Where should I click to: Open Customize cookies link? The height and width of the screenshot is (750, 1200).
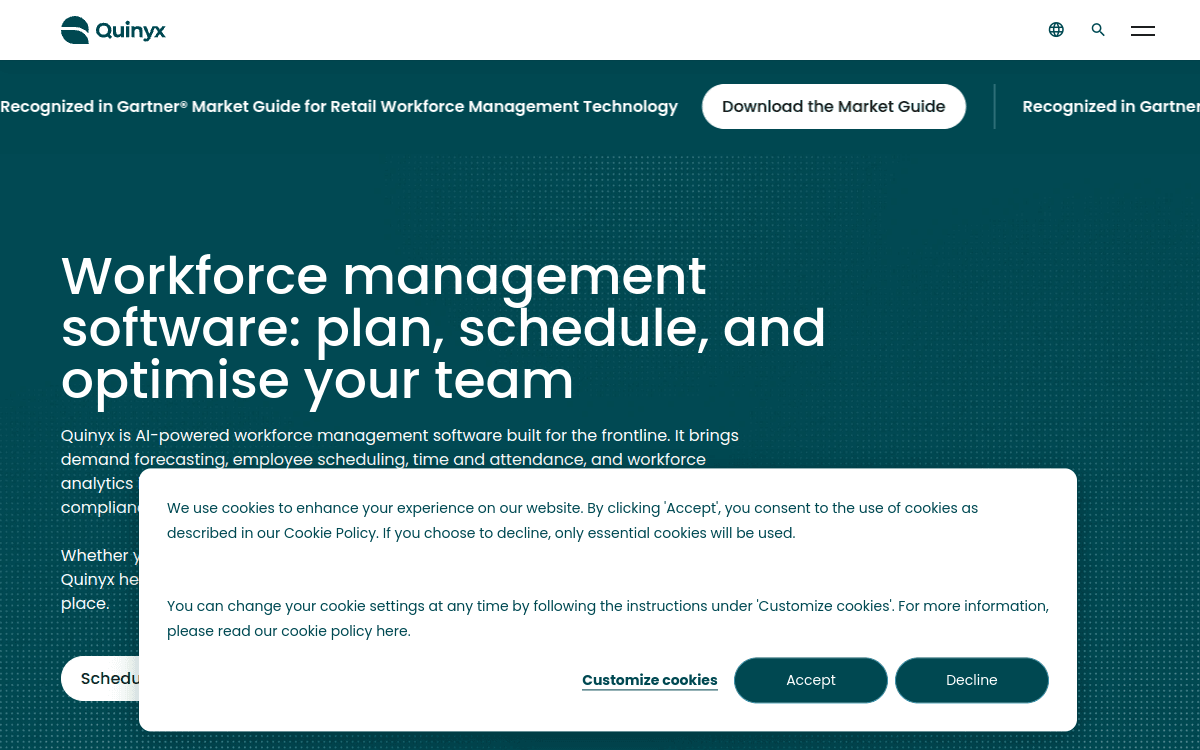pyautogui.click(x=650, y=680)
